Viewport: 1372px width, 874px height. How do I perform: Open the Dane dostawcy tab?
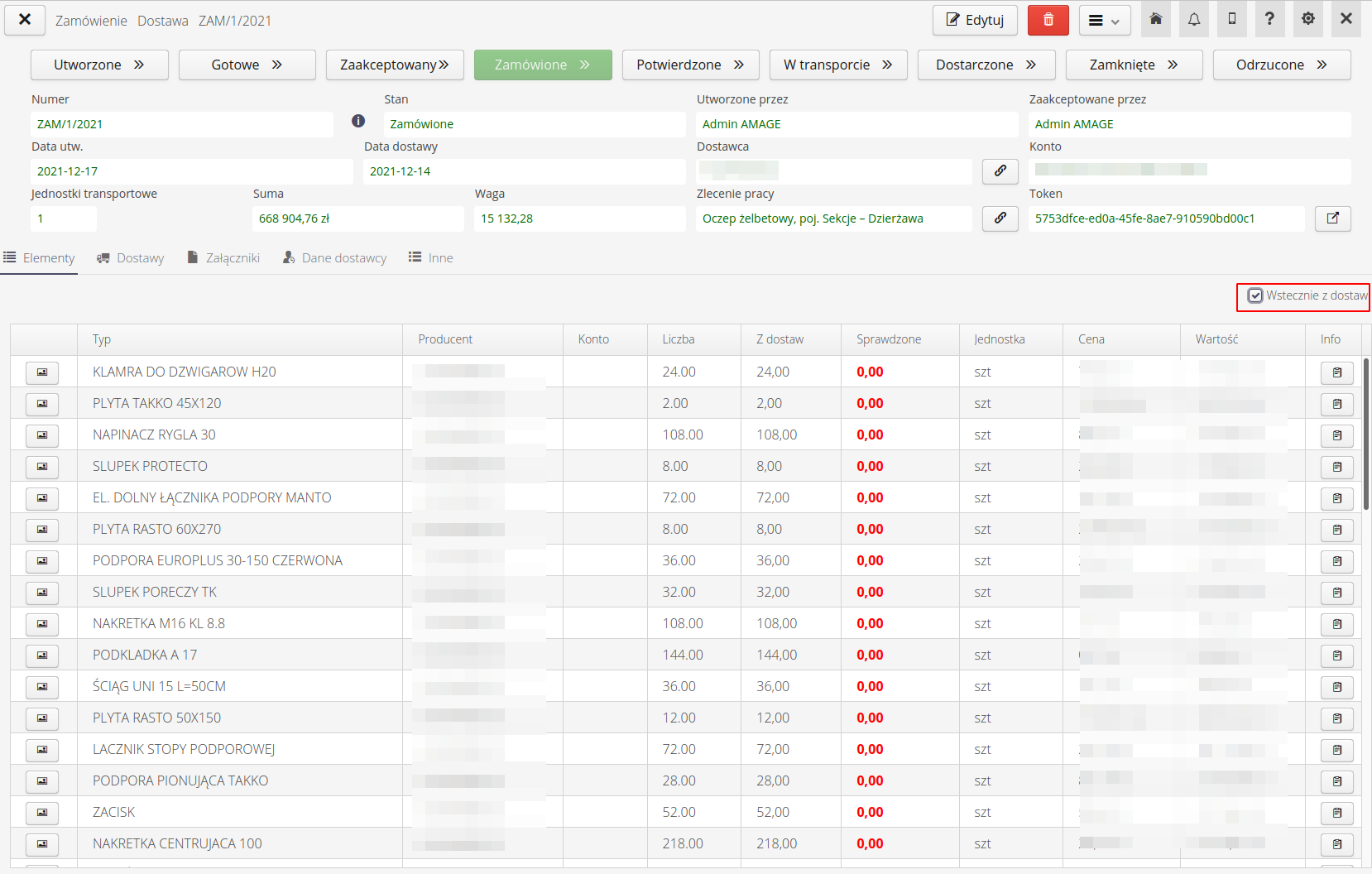(x=334, y=258)
